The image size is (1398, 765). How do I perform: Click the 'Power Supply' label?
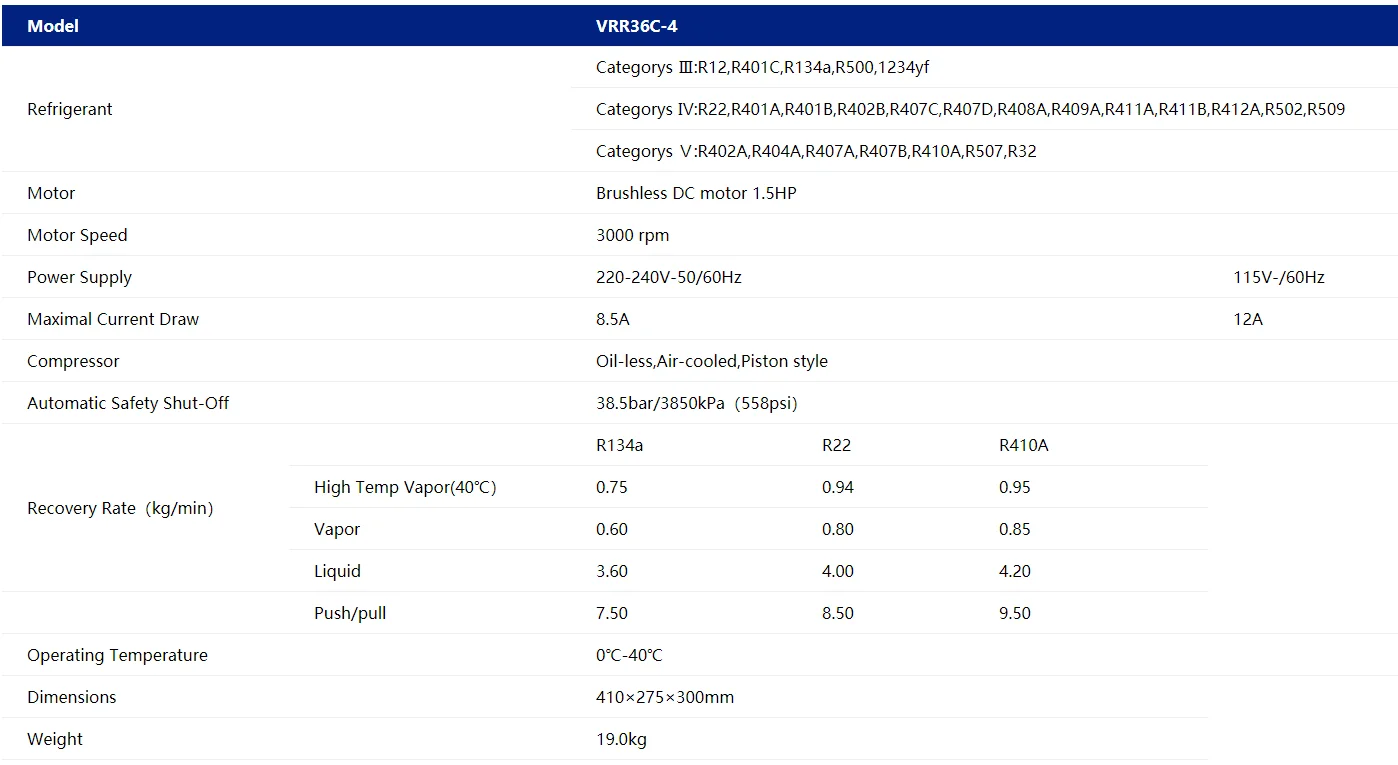[x=79, y=277]
